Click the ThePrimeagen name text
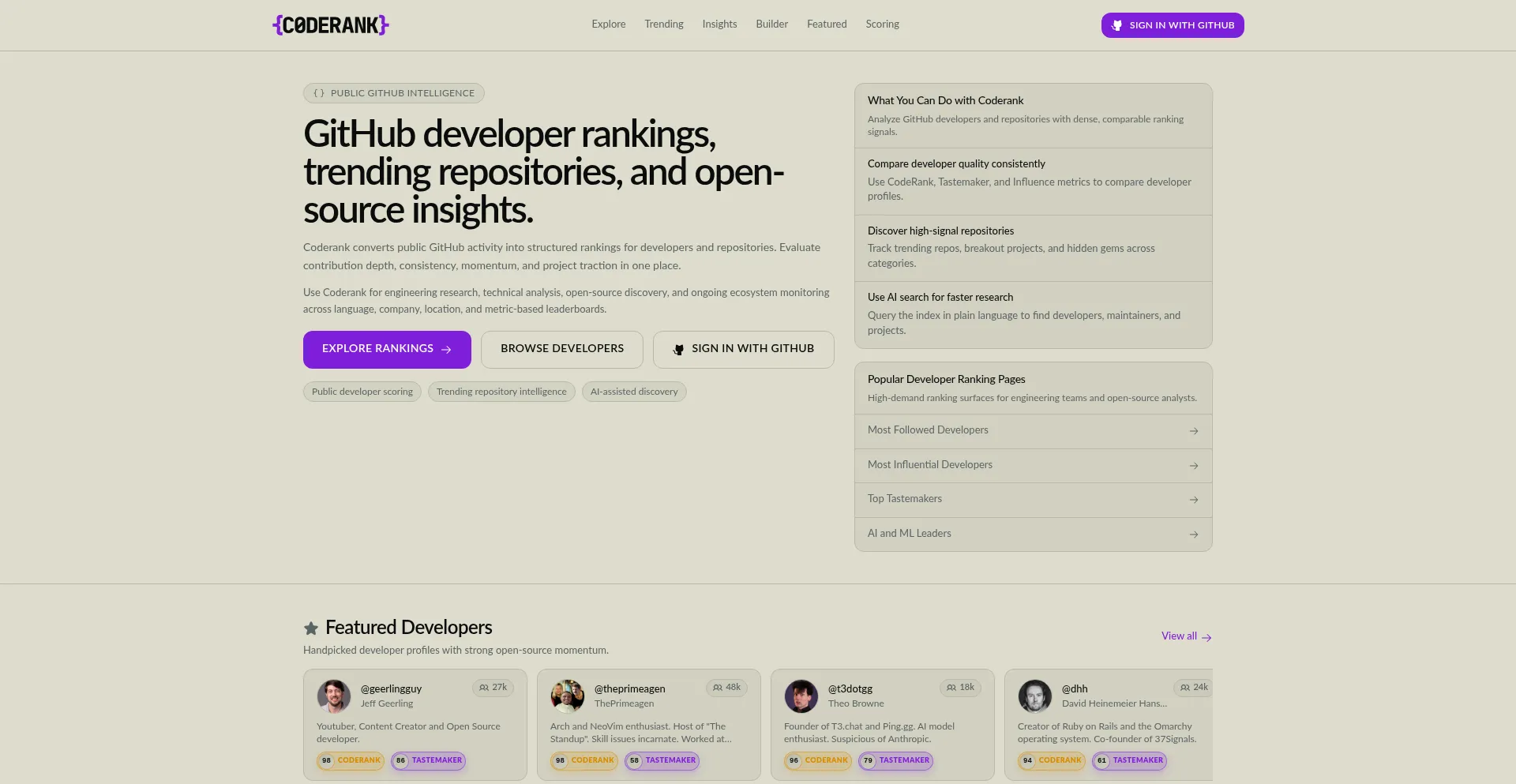 [625, 703]
